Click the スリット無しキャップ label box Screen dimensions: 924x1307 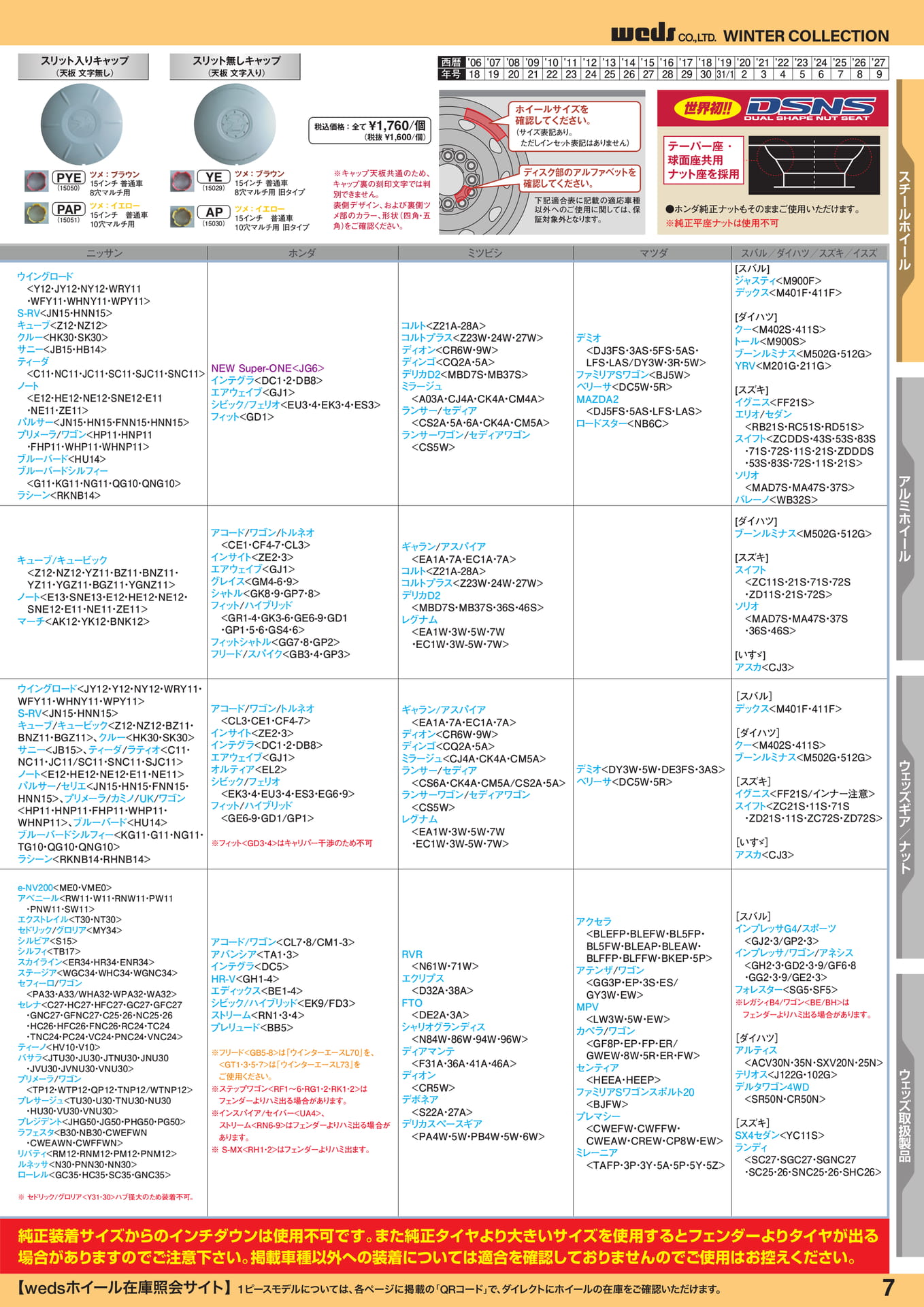[235, 66]
